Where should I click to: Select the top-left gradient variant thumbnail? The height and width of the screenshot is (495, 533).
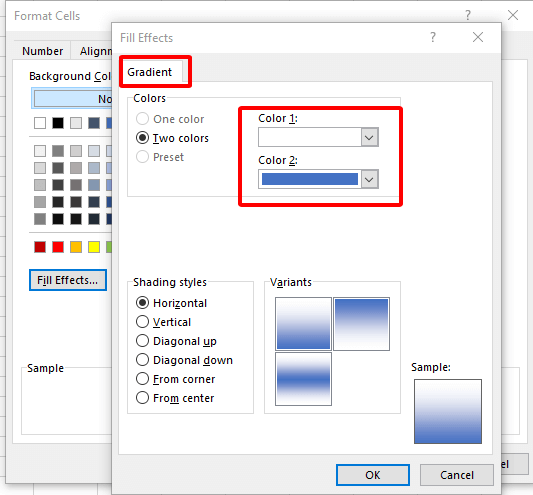point(303,324)
